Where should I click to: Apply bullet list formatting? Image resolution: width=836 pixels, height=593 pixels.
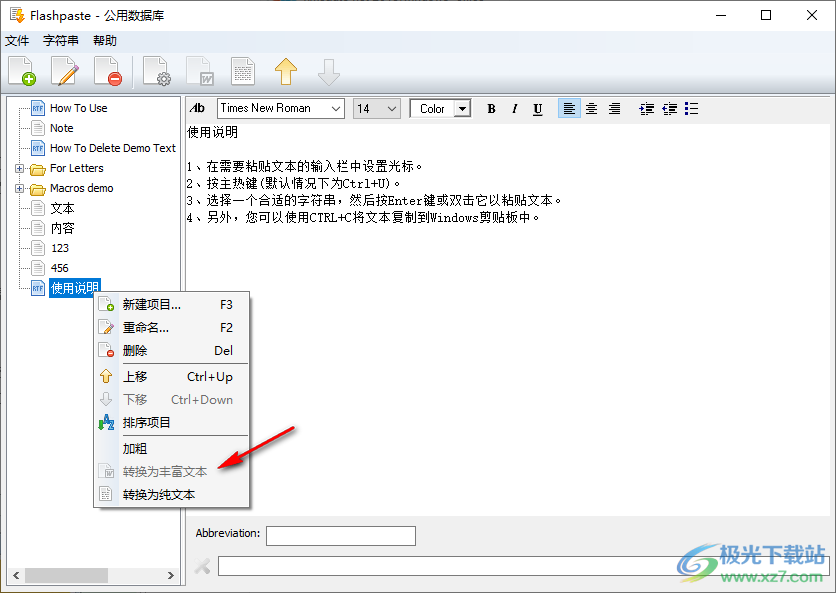(691, 108)
